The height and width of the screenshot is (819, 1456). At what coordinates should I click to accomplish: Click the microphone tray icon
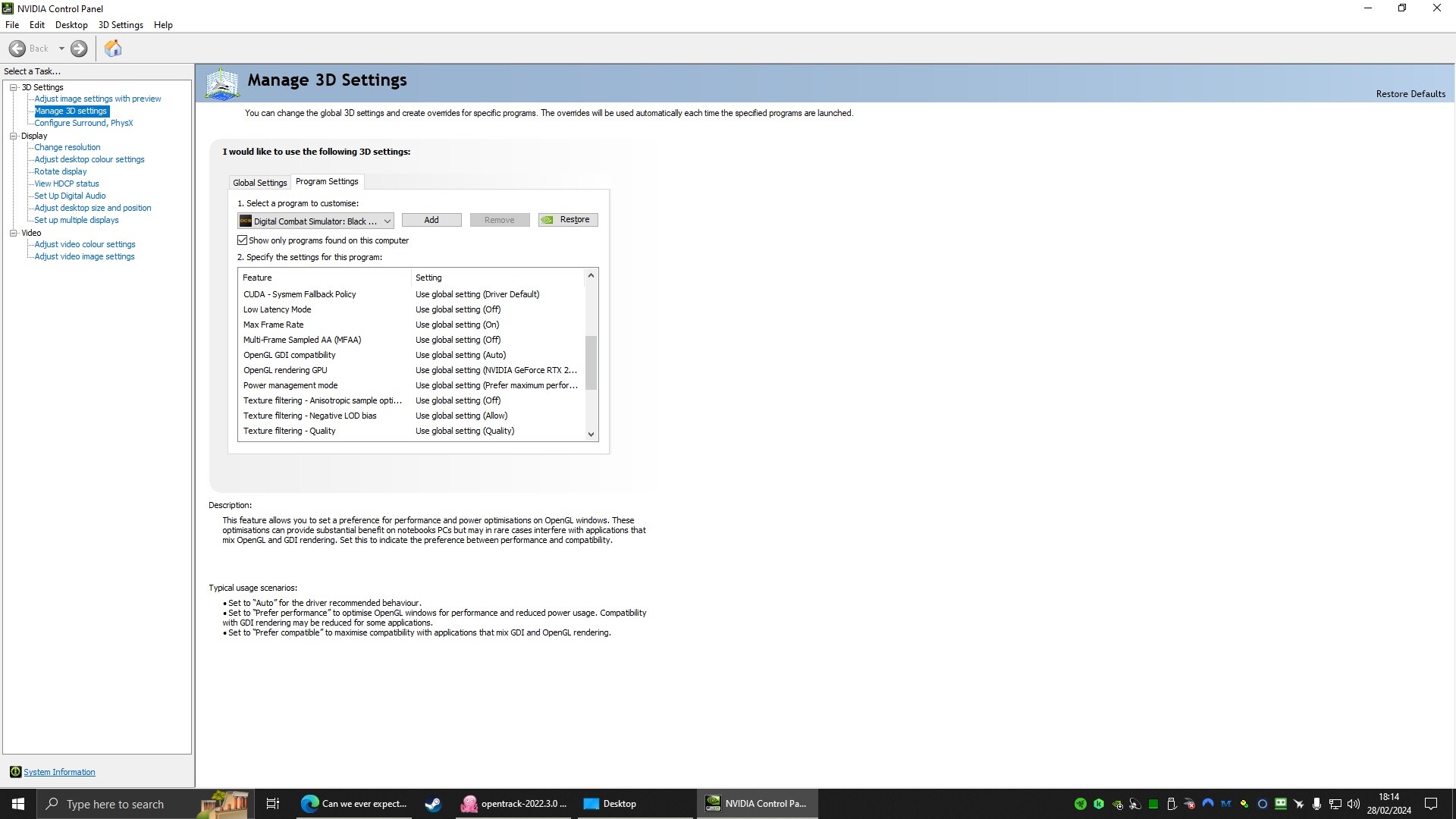pyautogui.click(x=1316, y=804)
